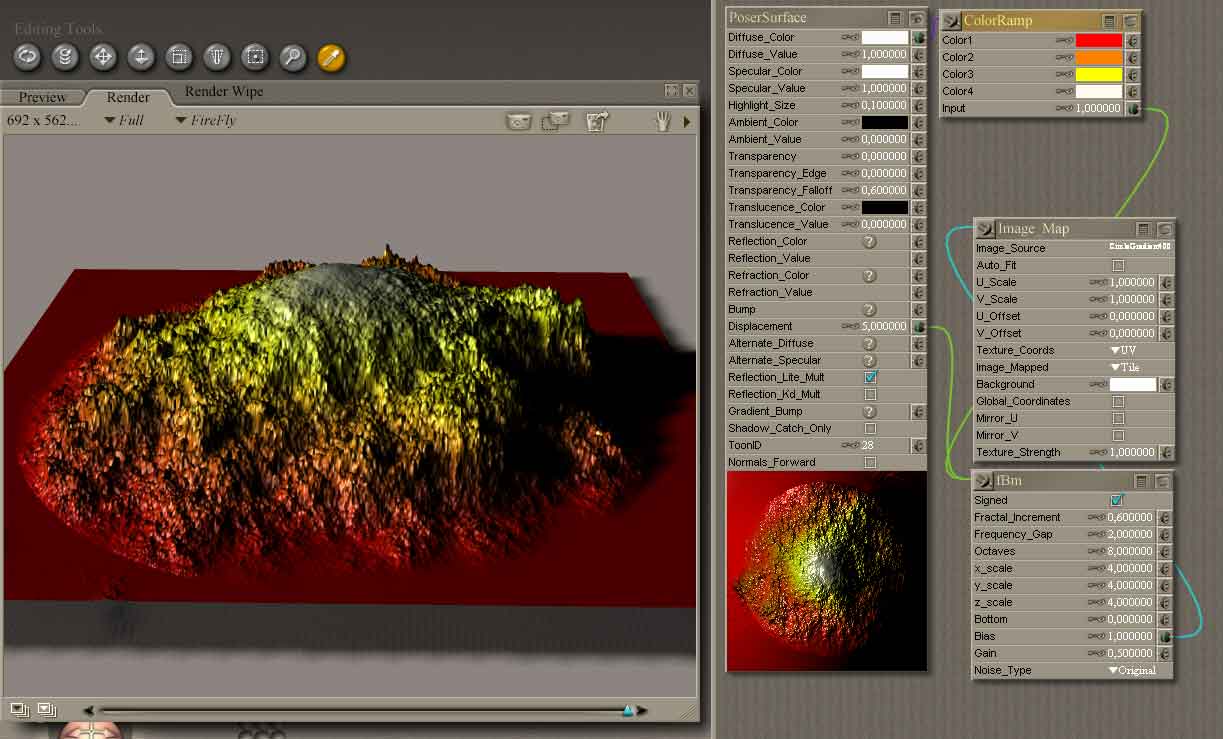Toggle the Reflection_Lite_Mult checkbox
The height and width of the screenshot is (739, 1223).
coord(870,377)
